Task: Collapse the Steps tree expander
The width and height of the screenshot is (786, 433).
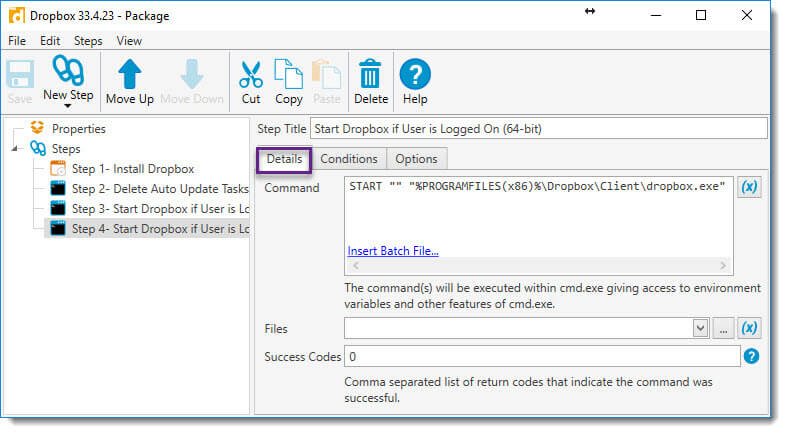Action: point(15,149)
